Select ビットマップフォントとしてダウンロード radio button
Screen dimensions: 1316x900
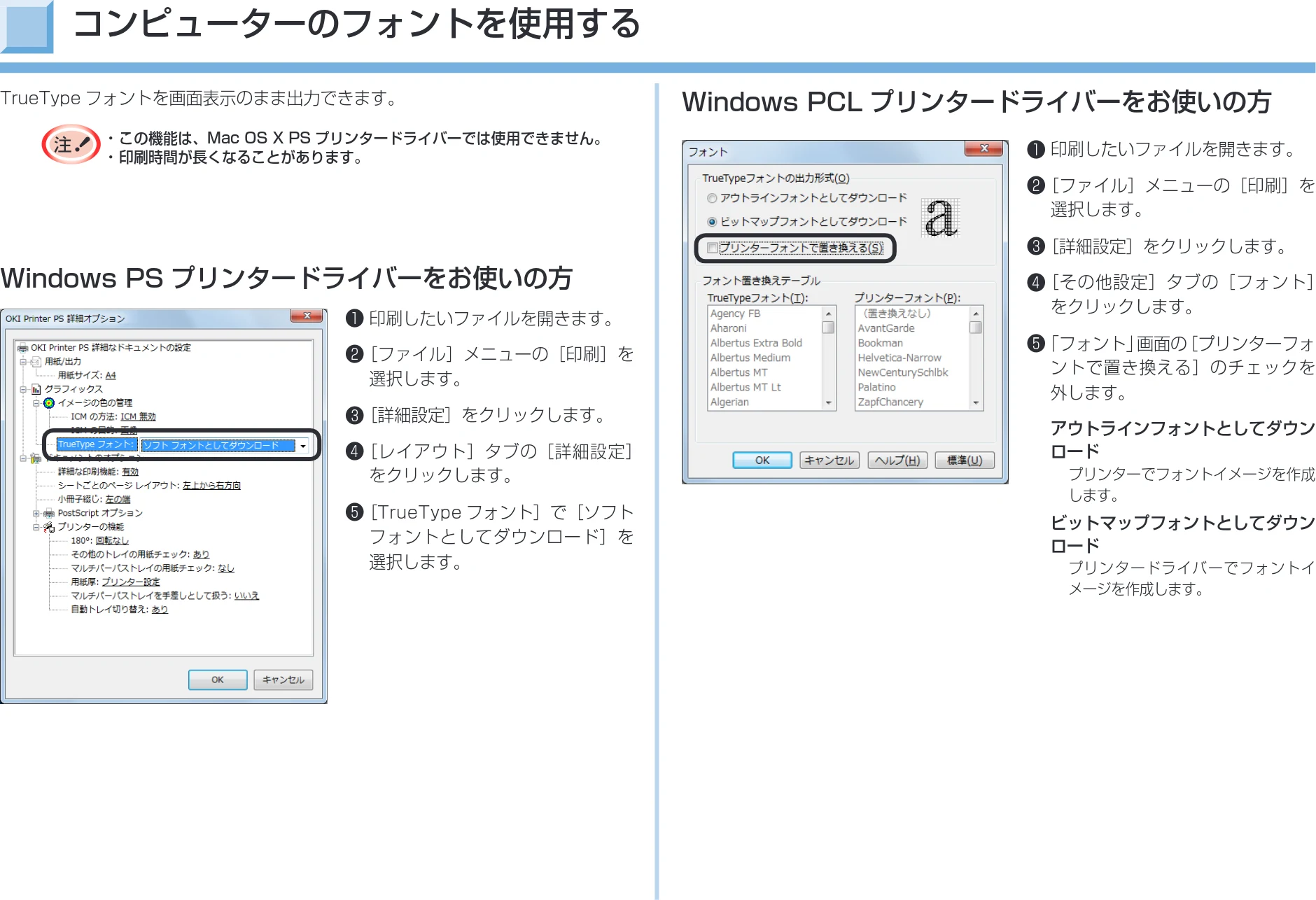tap(712, 222)
